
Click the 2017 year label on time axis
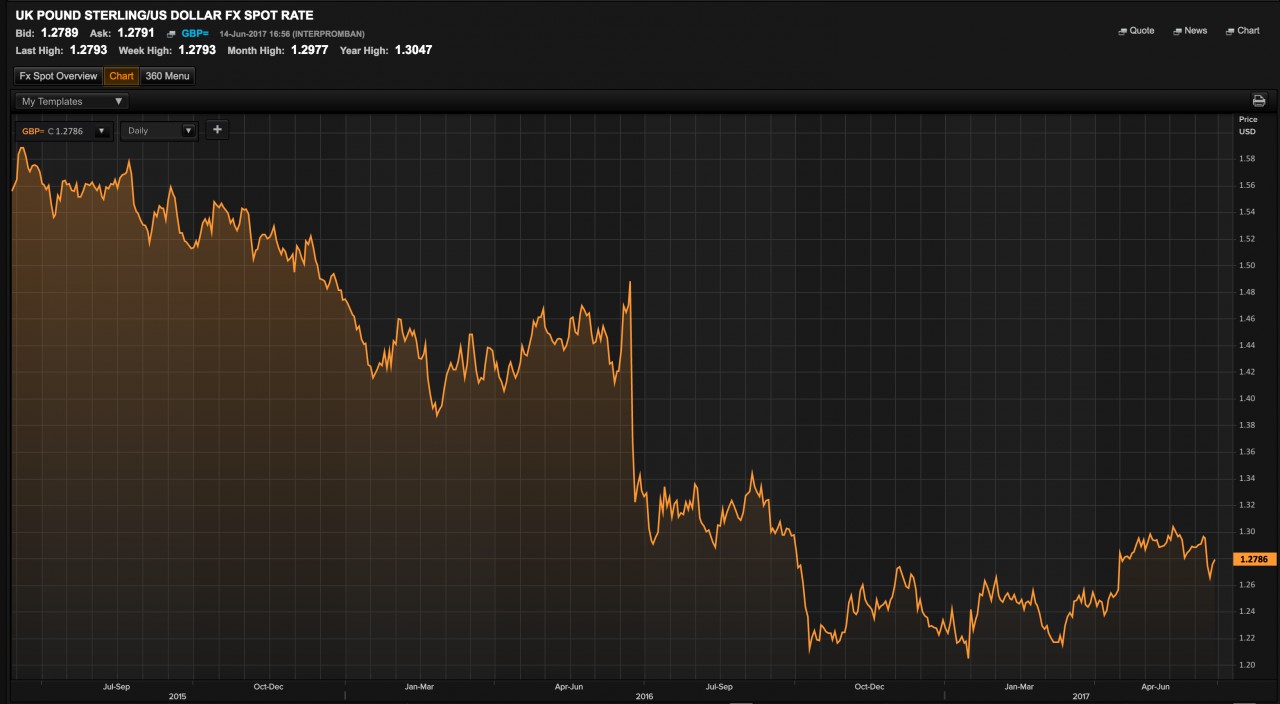[x=1081, y=696]
